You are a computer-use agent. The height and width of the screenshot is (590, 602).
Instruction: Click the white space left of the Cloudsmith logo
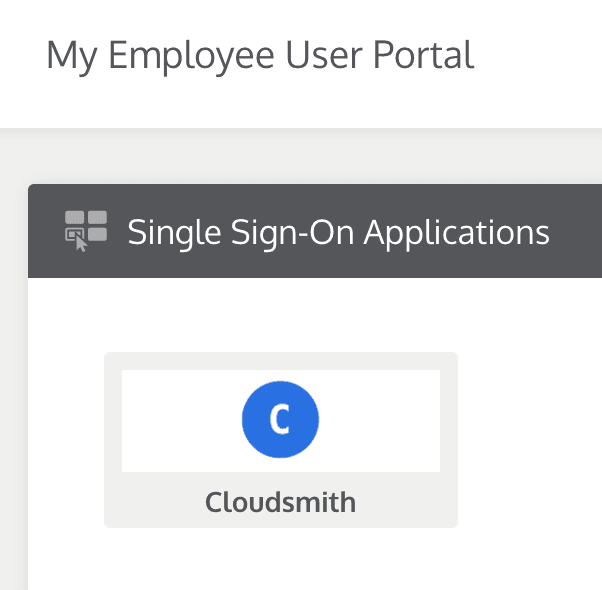(180, 420)
